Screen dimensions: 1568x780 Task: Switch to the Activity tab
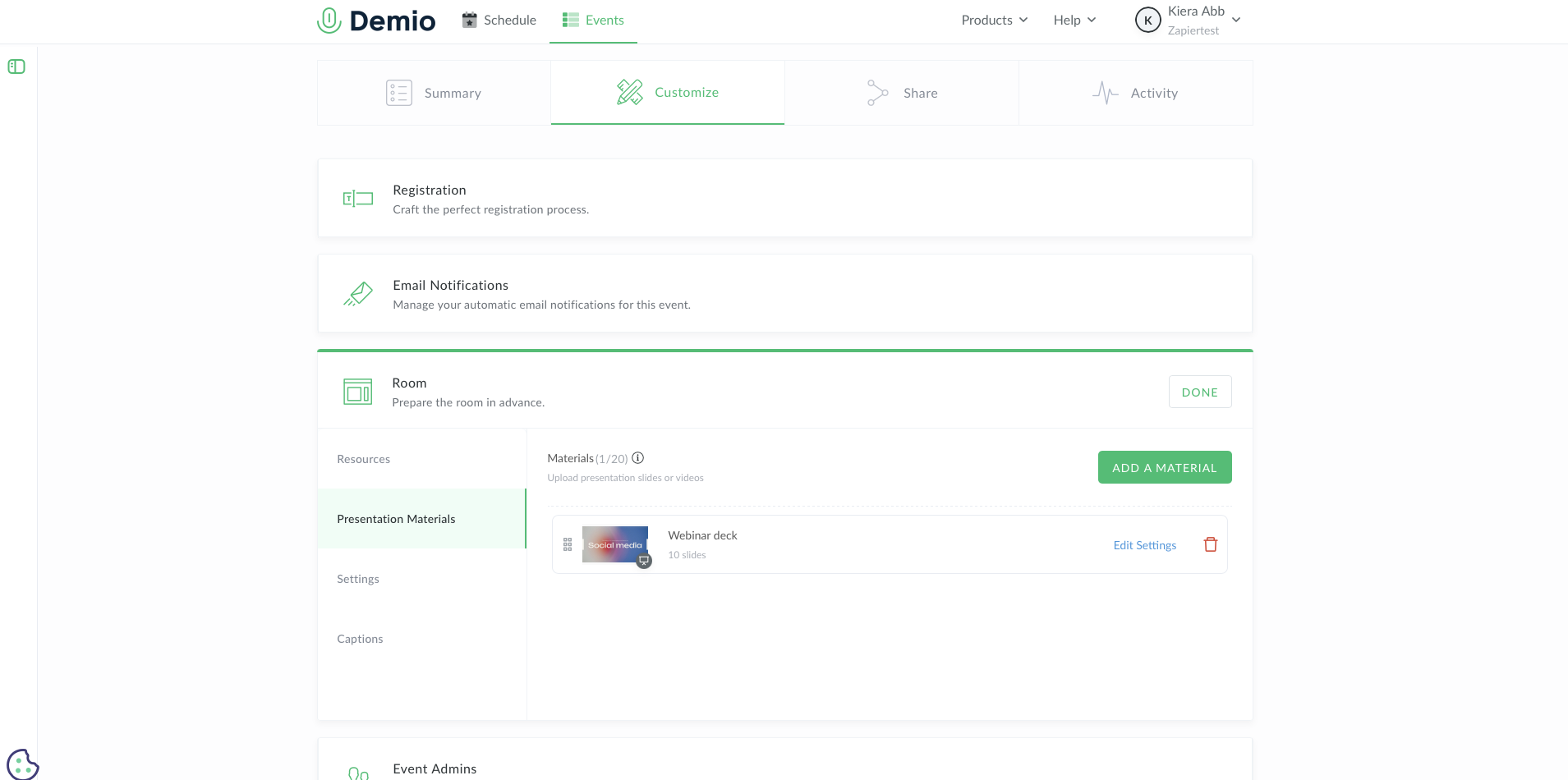1136,93
